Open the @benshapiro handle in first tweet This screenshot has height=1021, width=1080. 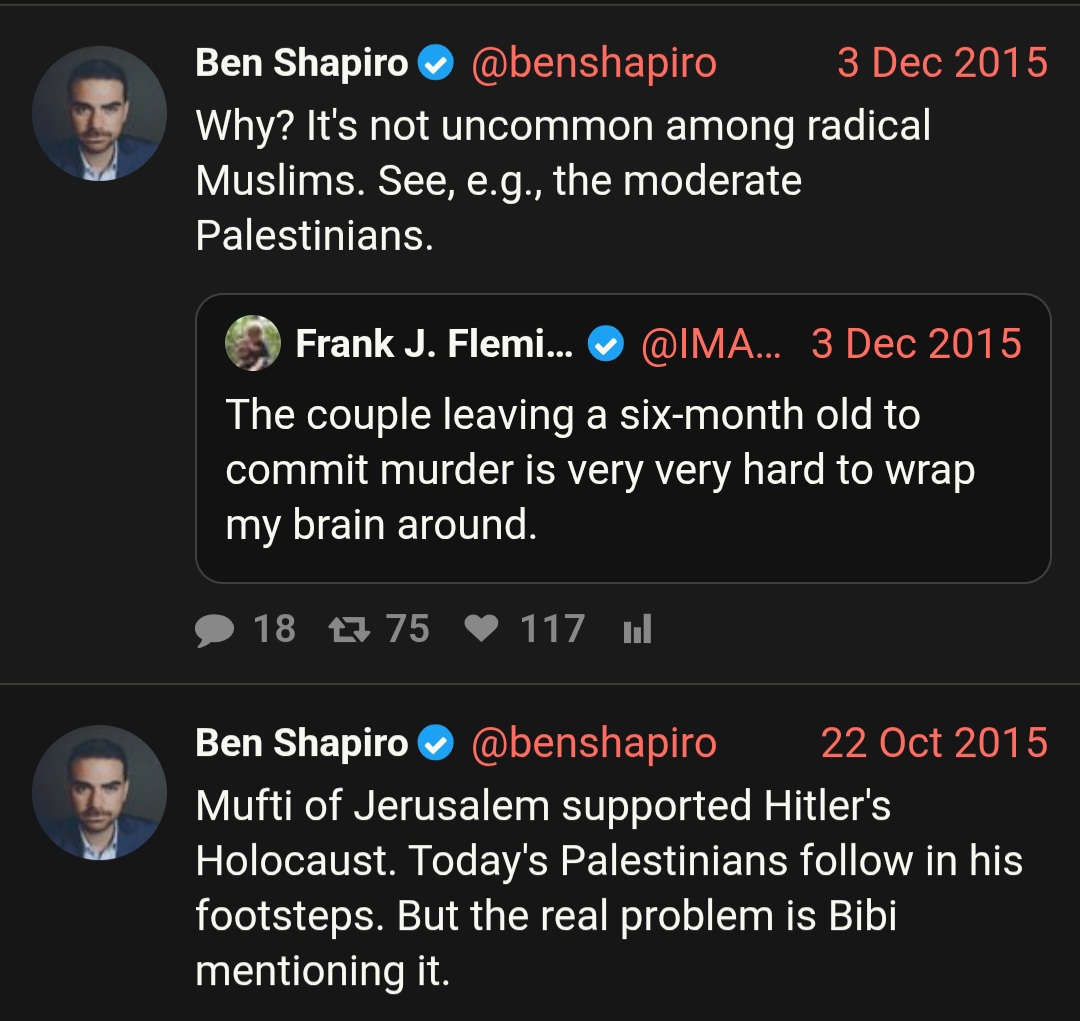pos(594,63)
